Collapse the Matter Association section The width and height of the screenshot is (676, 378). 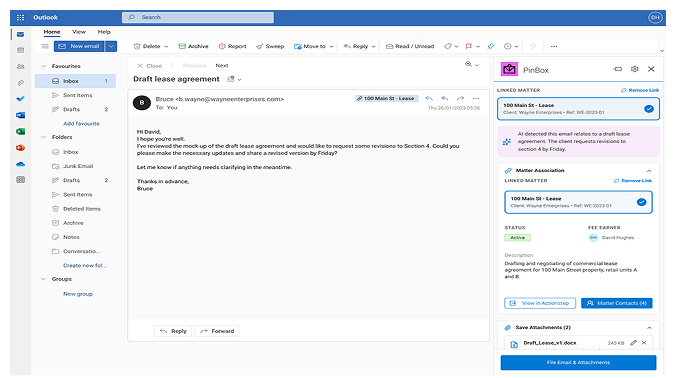[x=649, y=171]
